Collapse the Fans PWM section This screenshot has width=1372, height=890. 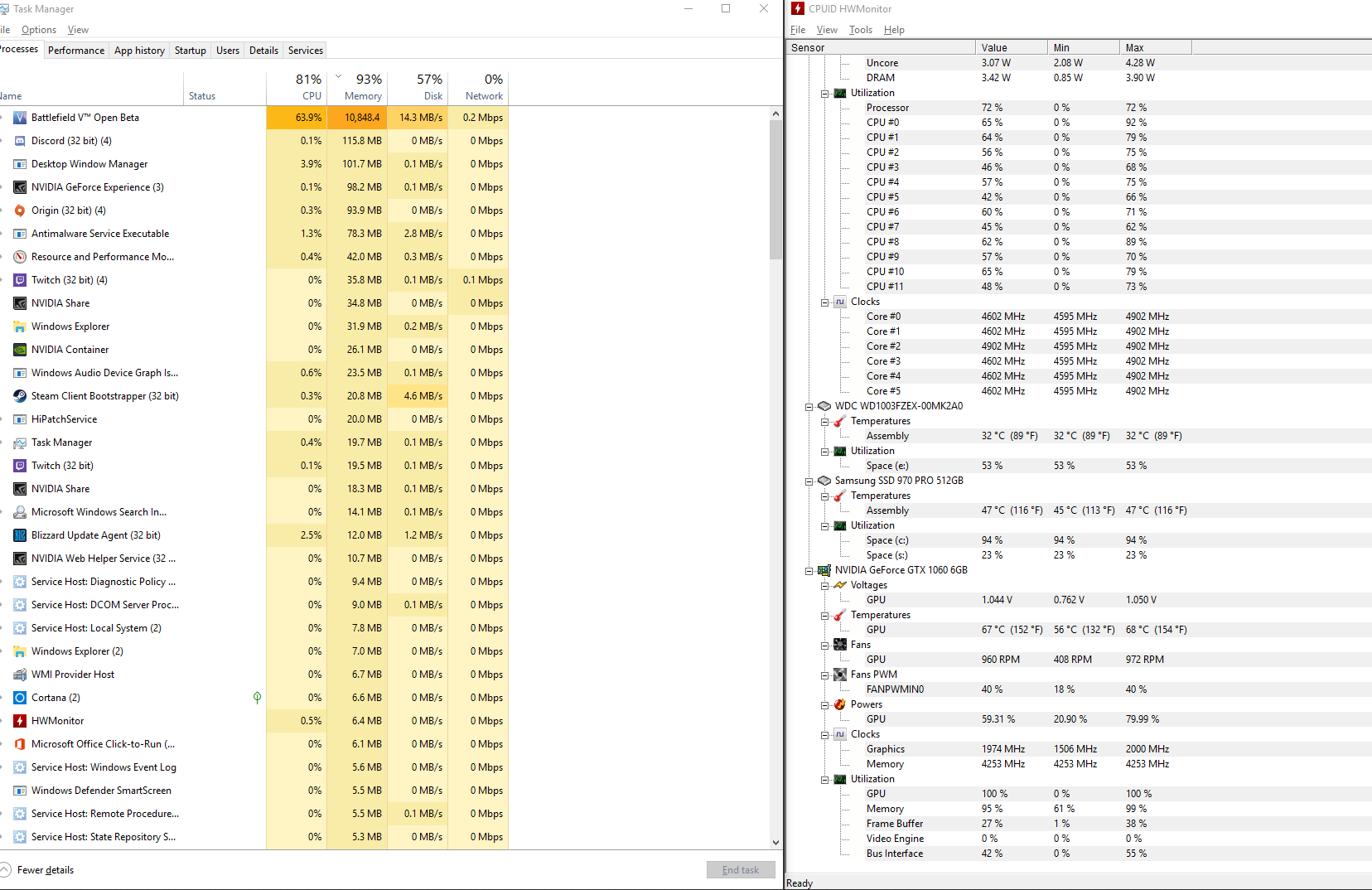pyautogui.click(x=825, y=675)
